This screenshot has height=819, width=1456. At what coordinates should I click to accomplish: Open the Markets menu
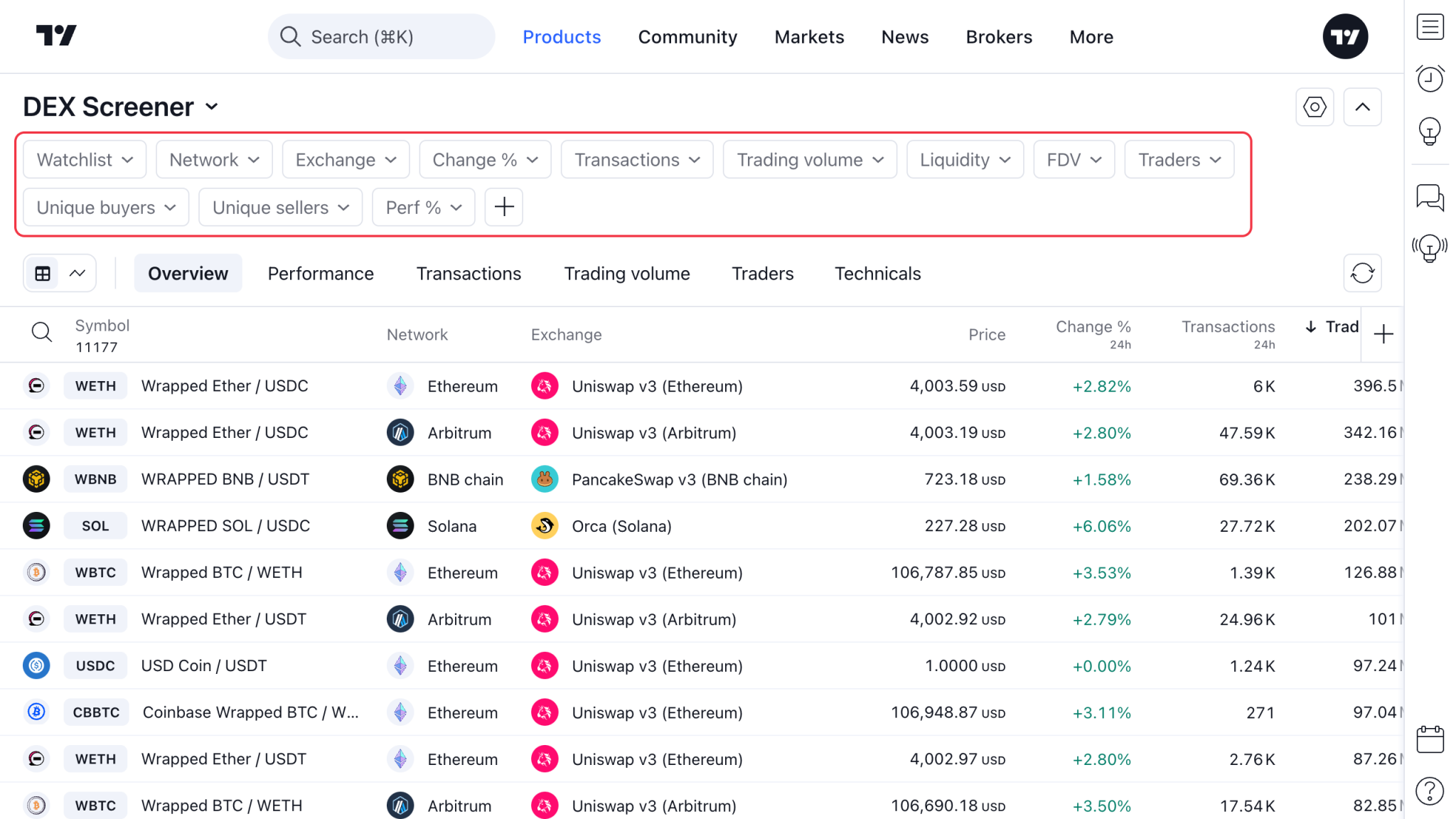pos(809,36)
